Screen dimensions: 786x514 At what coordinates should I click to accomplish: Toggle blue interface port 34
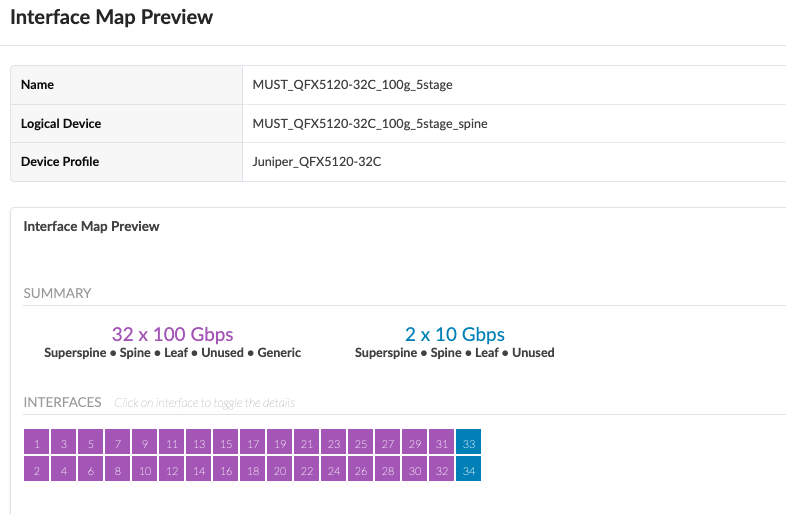click(468, 470)
